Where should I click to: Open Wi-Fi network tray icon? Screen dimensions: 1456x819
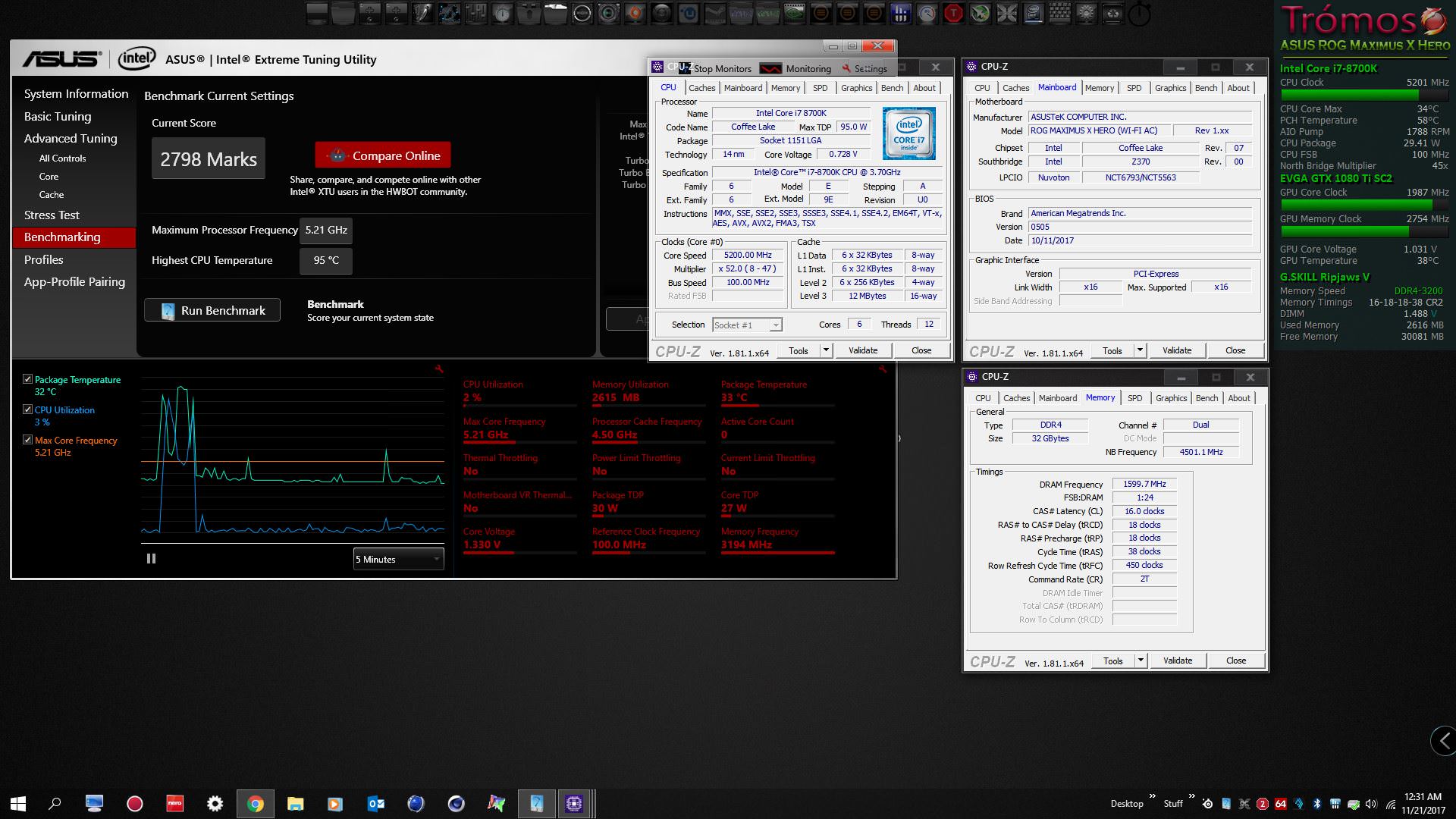[1391, 804]
